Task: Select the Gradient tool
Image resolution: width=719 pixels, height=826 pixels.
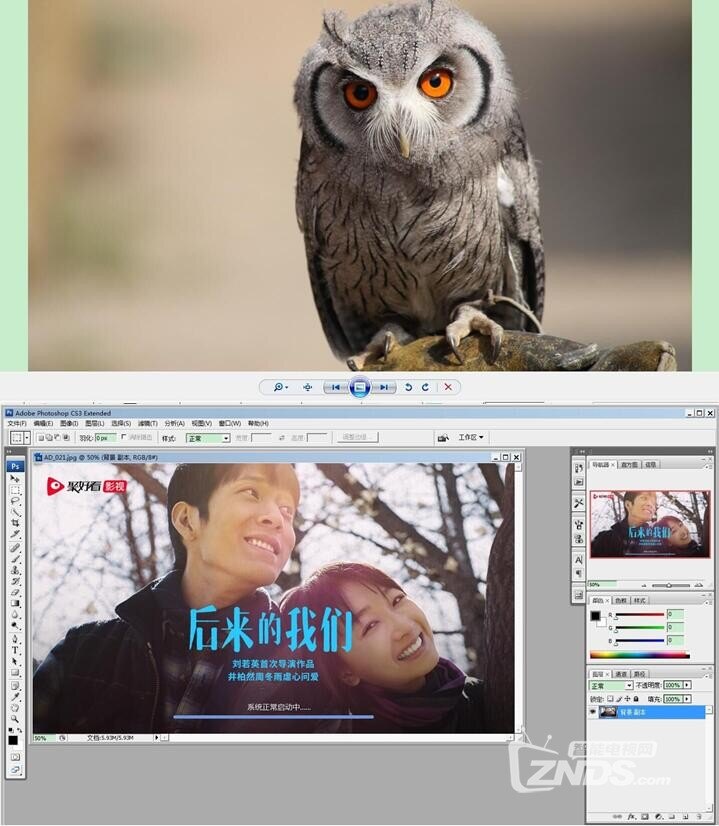Action: pos(15,603)
